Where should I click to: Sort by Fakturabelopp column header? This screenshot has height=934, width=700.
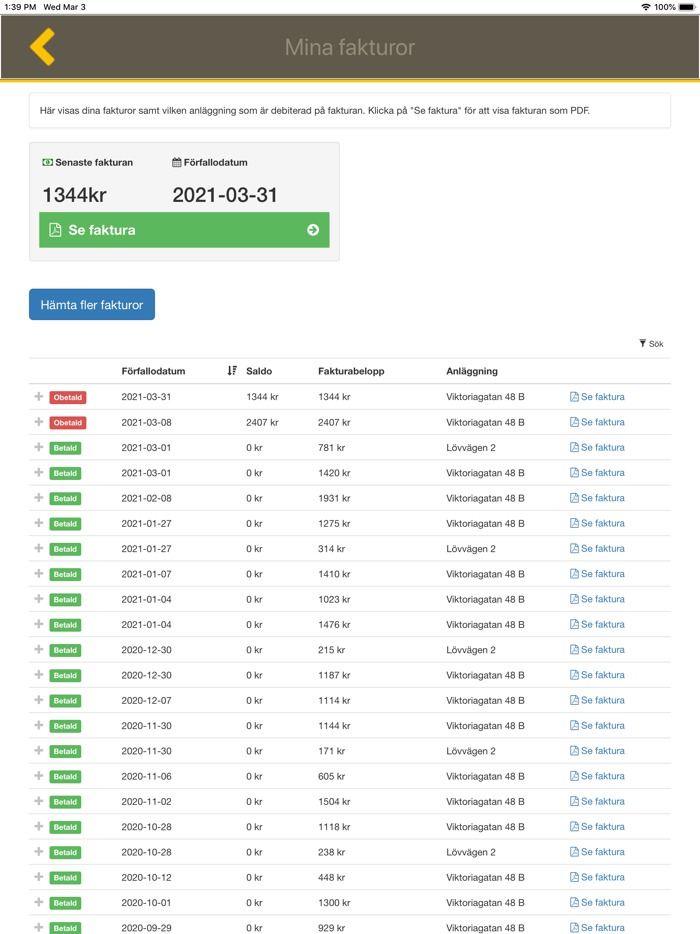[351, 371]
